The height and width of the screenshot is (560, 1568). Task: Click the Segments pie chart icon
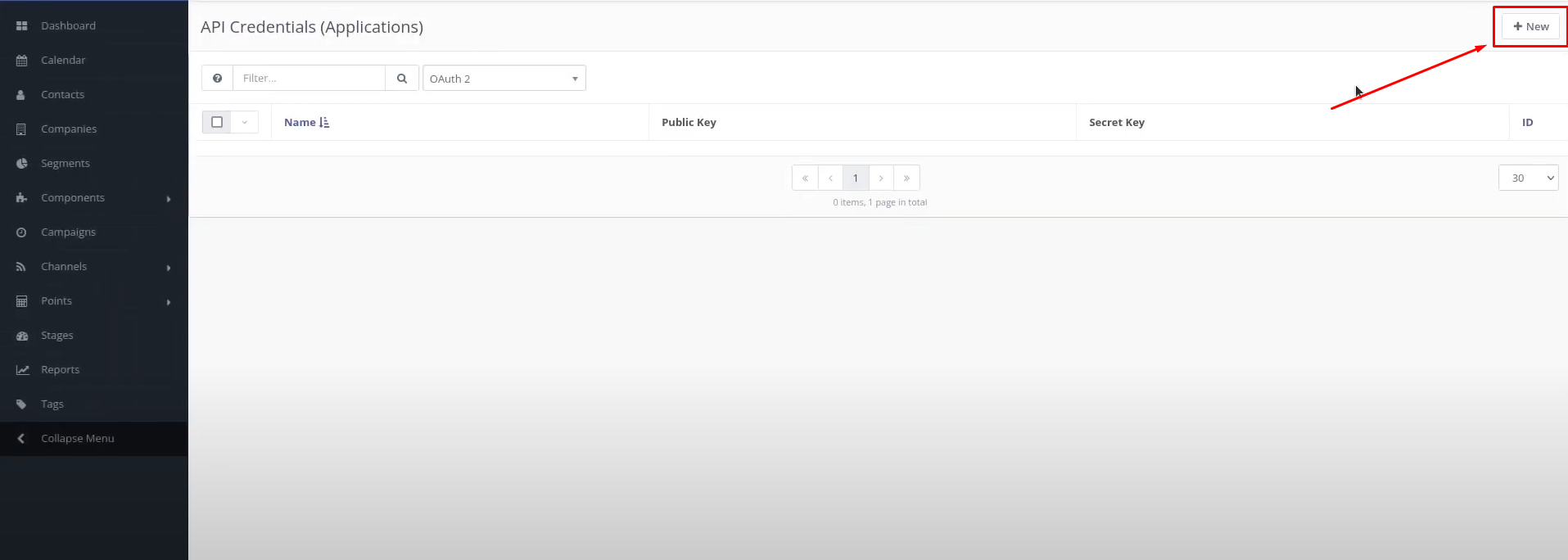[22, 164]
